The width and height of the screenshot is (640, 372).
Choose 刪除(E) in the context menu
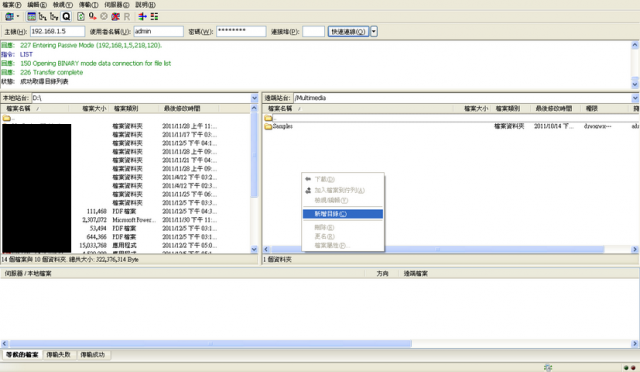pos(342,227)
